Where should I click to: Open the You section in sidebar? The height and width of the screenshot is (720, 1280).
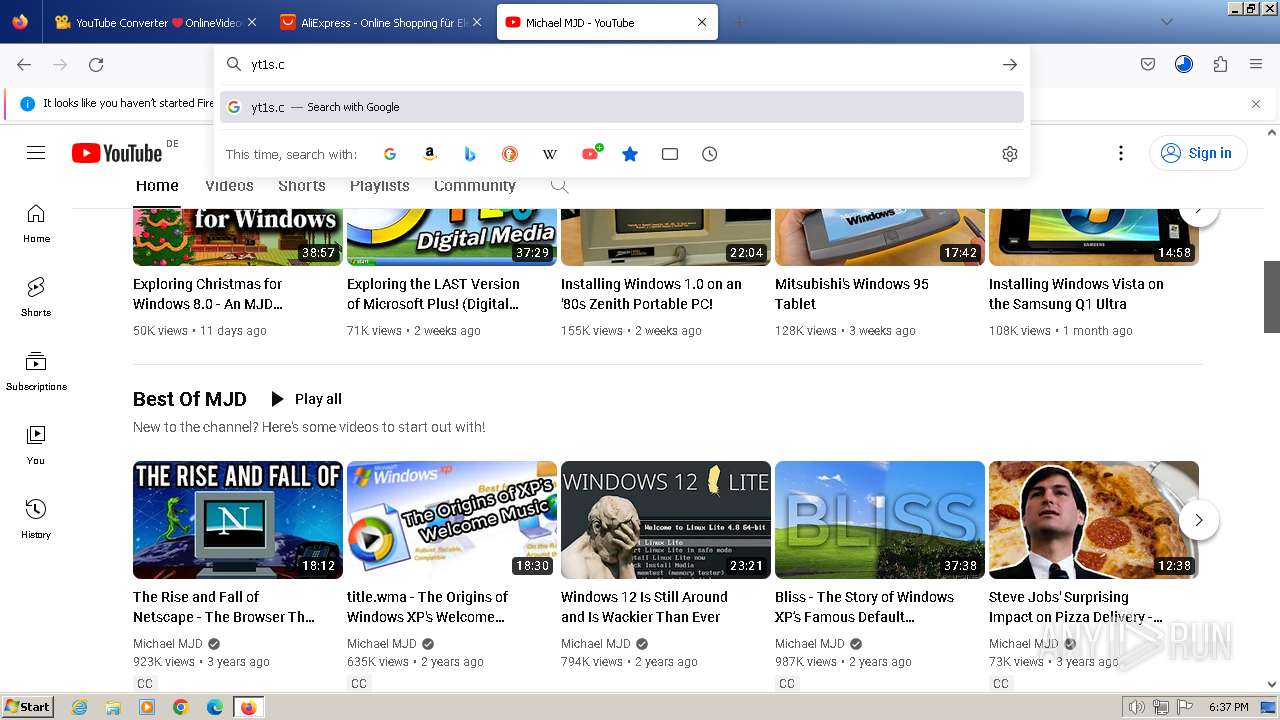(36, 446)
